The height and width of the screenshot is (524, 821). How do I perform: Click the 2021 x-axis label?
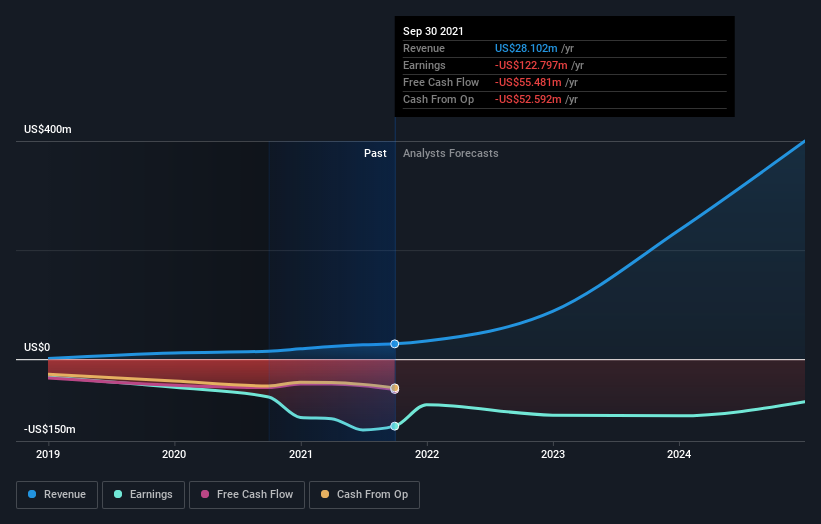pyautogui.click(x=301, y=454)
